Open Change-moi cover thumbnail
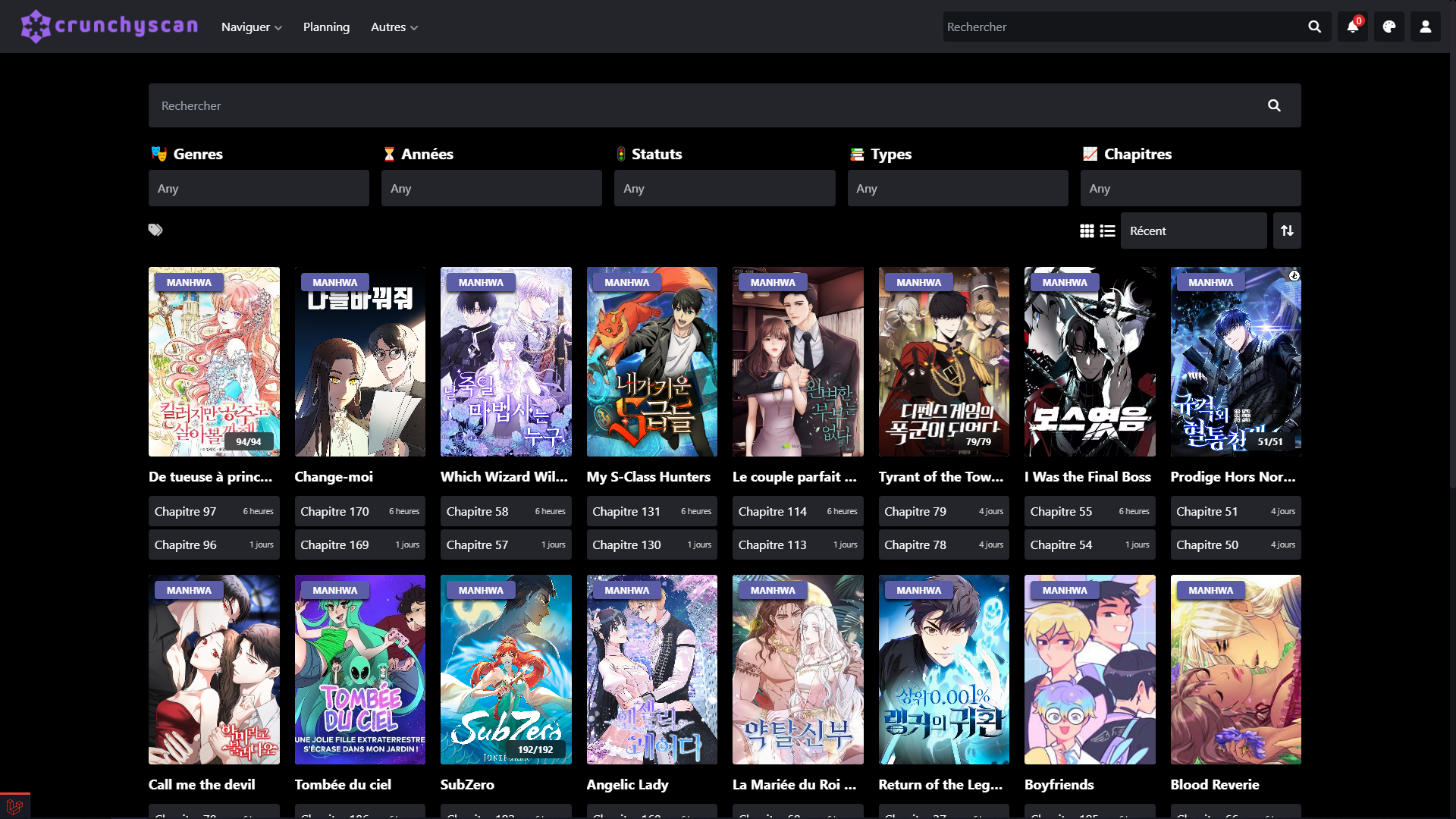The width and height of the screenshot is (1456, 819). 360,362
